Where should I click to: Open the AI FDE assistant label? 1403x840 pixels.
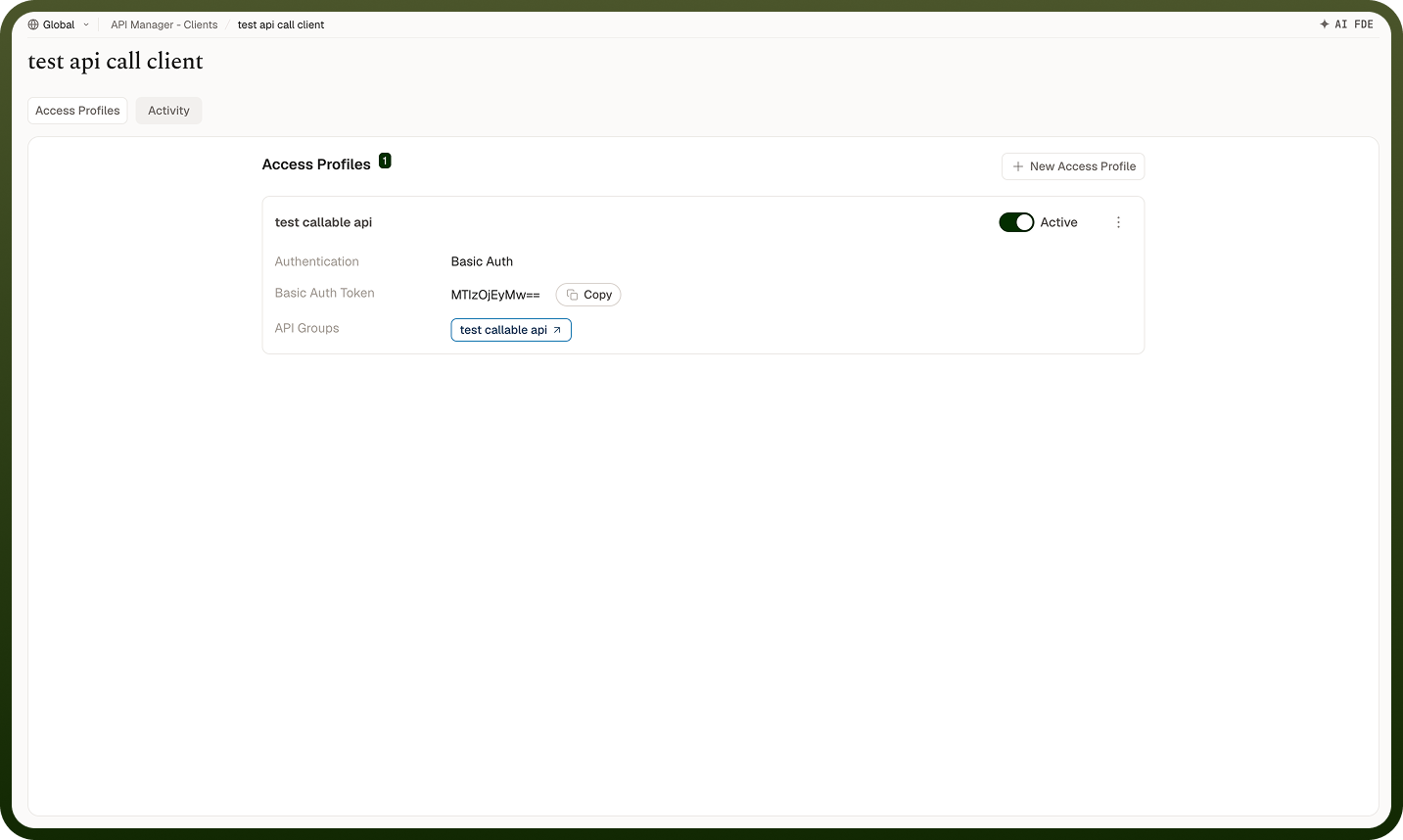(1354, 24)
